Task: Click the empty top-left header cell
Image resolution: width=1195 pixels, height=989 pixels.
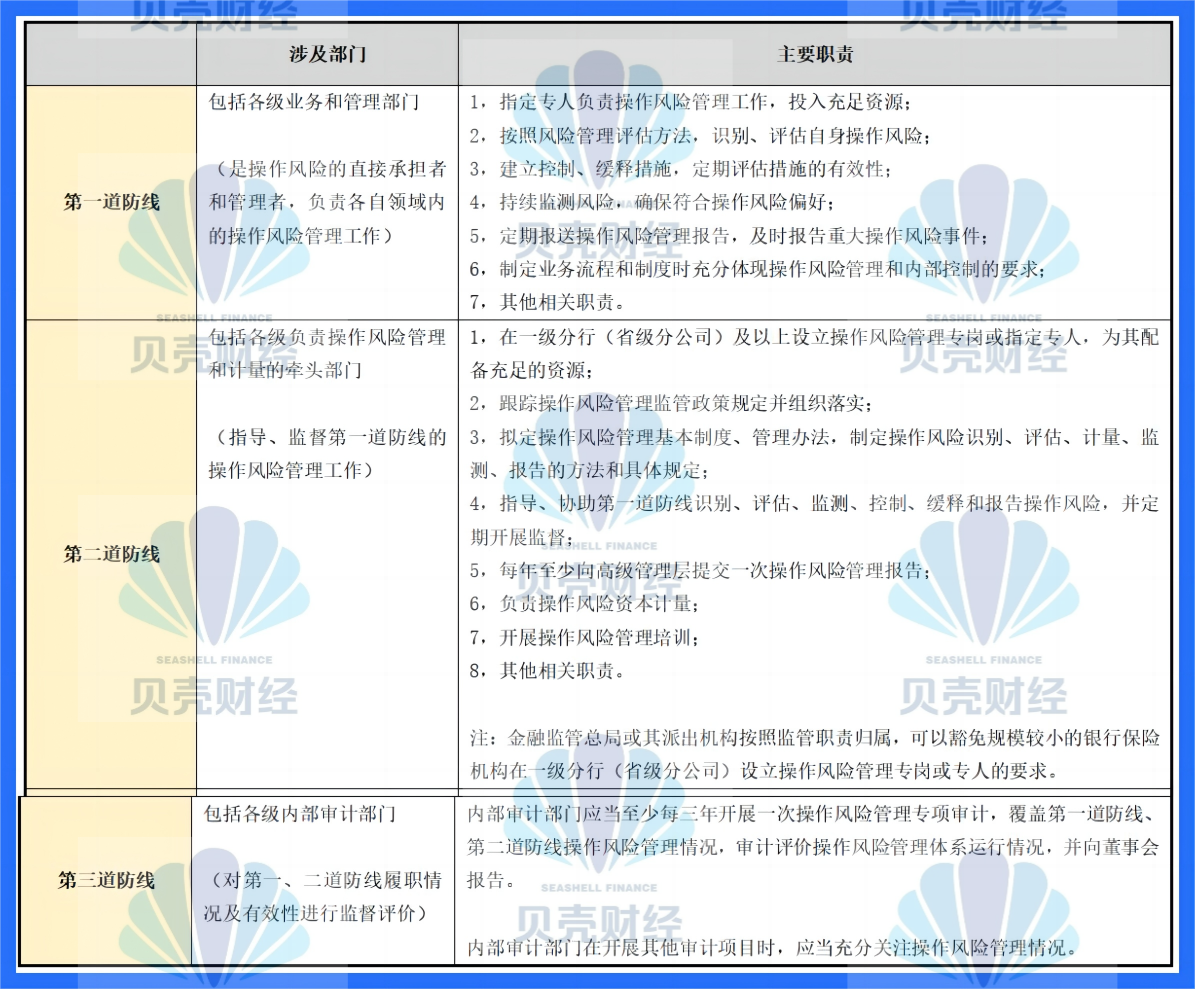Action: [111, 54]
